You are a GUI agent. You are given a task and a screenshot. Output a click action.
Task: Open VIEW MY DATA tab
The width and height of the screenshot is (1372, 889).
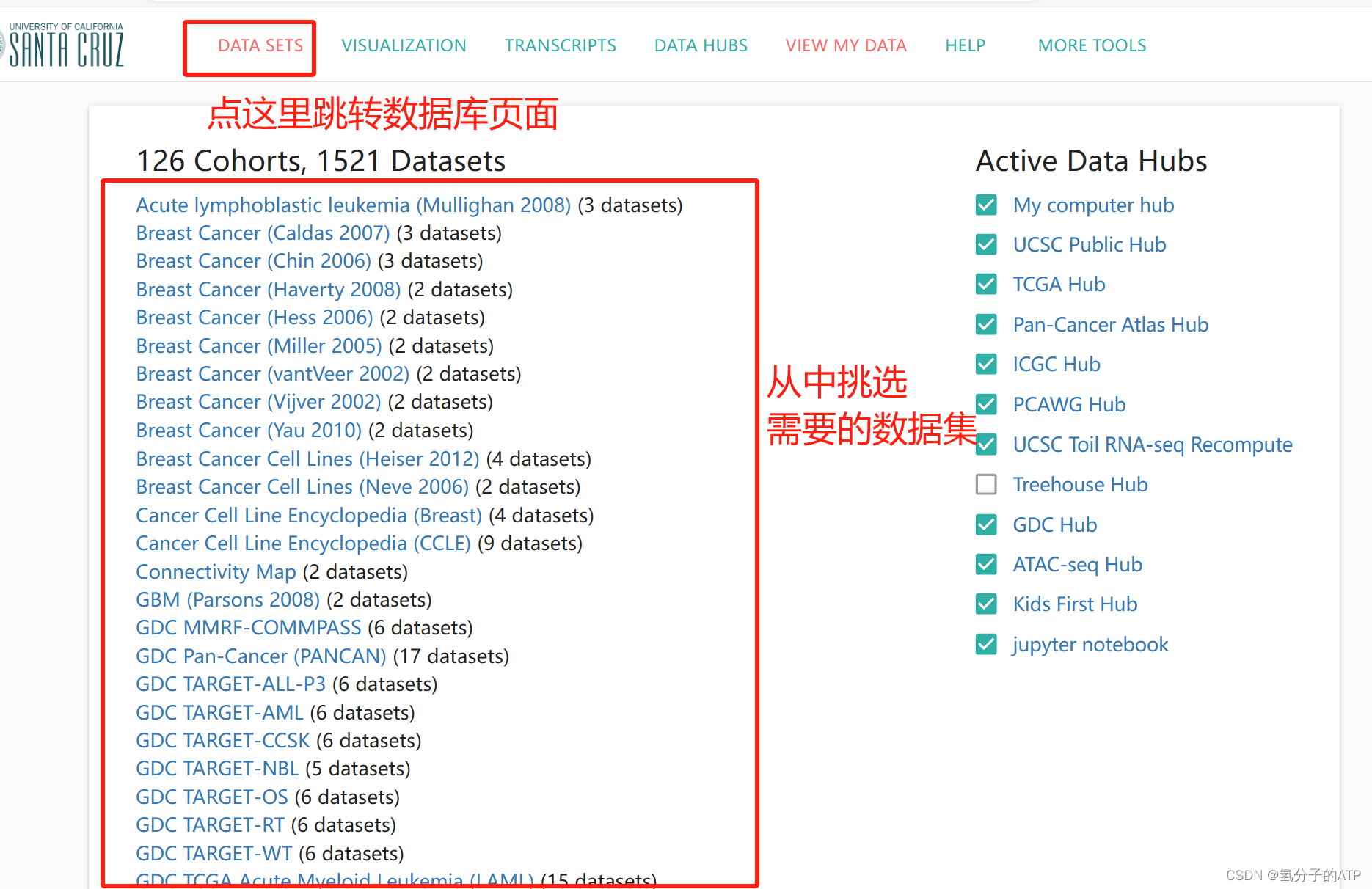[846, 45]
